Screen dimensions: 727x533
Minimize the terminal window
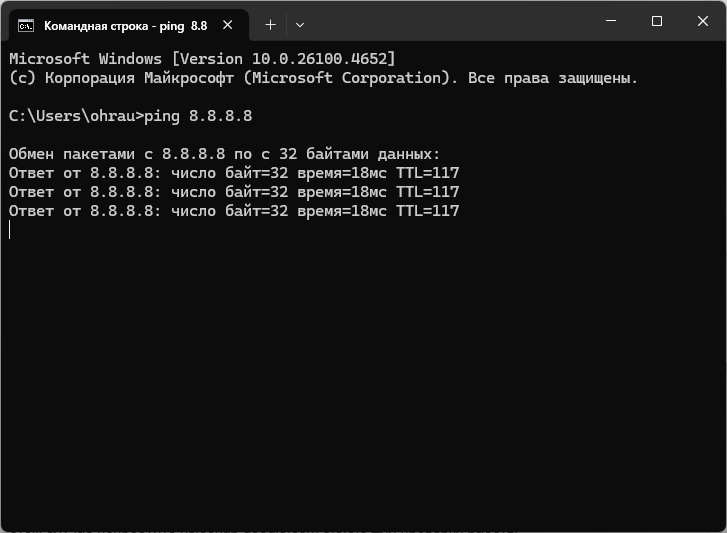tap(610, 21)
